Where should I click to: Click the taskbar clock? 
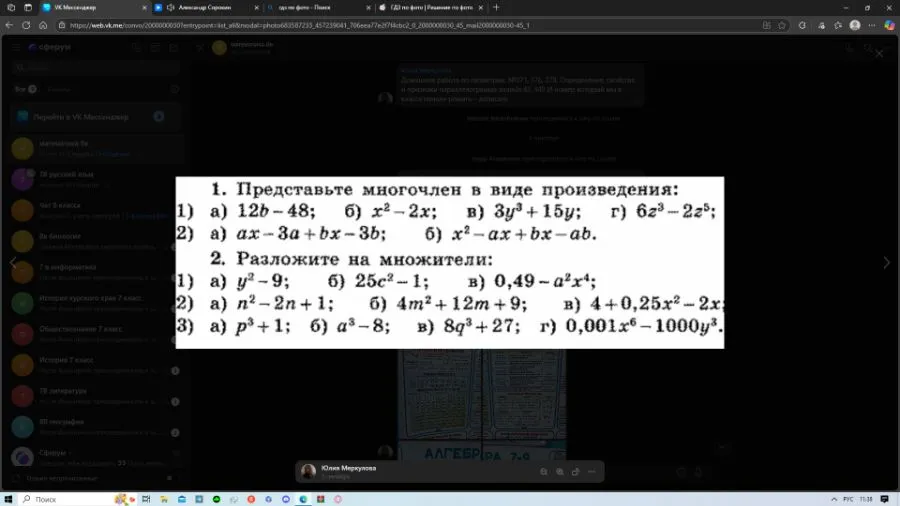coord(866,499)
